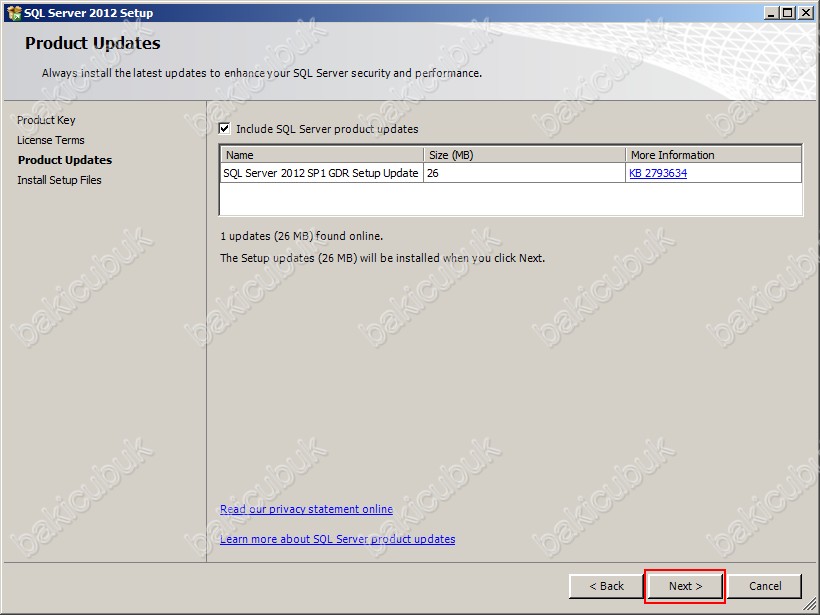Open Read our privacy statement online
This screenshot has width=820, height=615.
[x=306, y=509]
